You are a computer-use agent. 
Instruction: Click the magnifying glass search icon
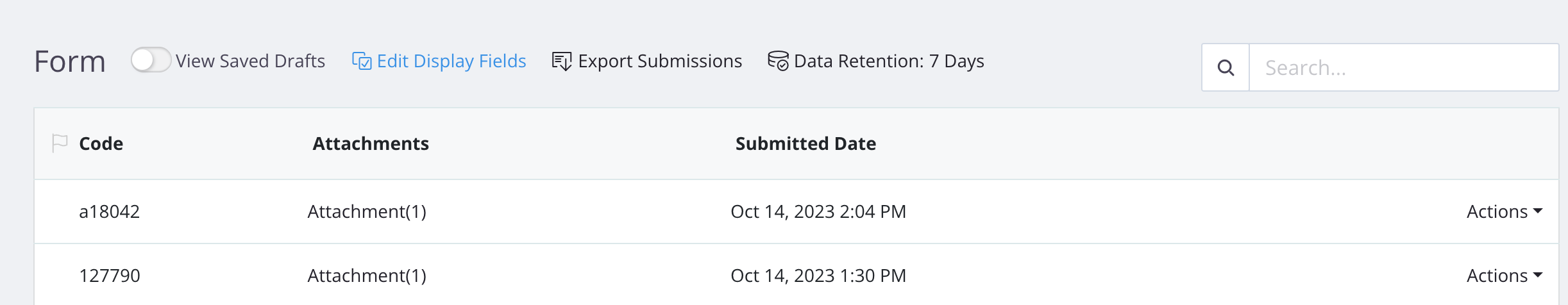point(1226,68)
